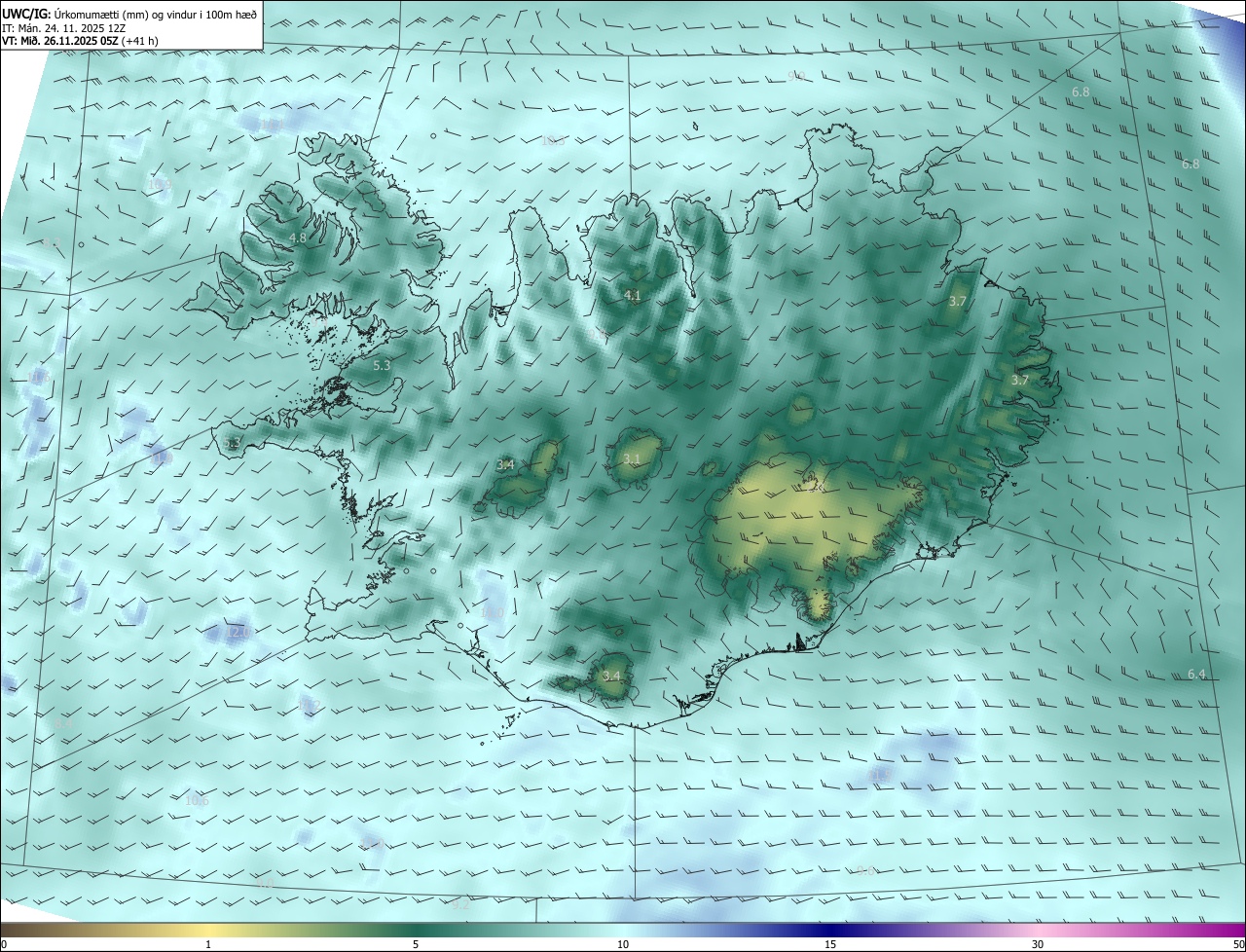Click the title 'UWC/IG: Úrkomumætti (mm) og vindur' text
This screenshot has height=952, width=1246.
[129, 13]
